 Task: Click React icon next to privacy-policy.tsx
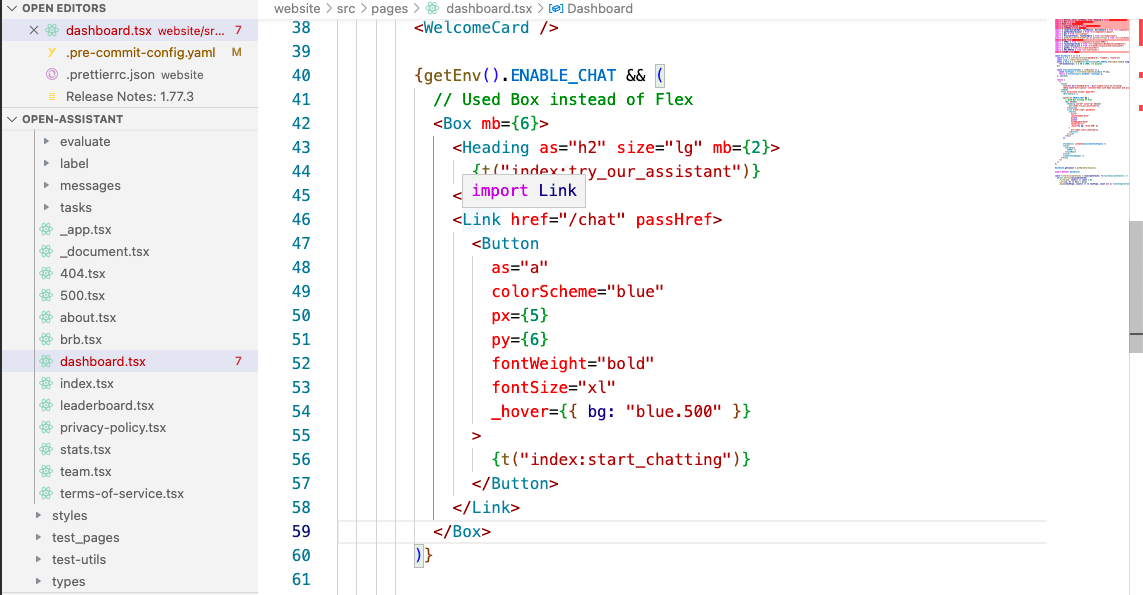[x=47, y=427]
